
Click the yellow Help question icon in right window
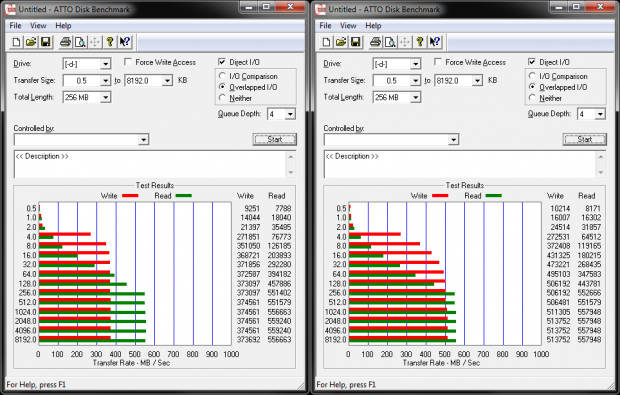[x=420, y=42]
